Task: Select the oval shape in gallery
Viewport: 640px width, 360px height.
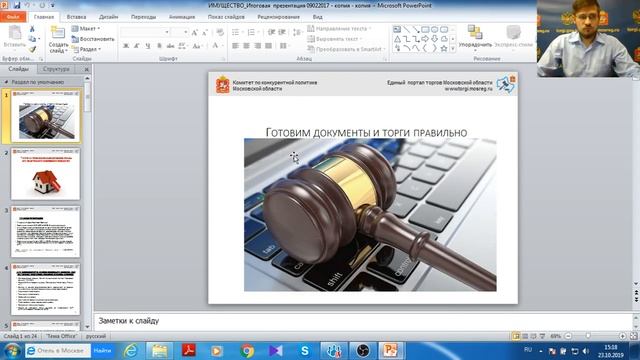Action: [434, 29]
